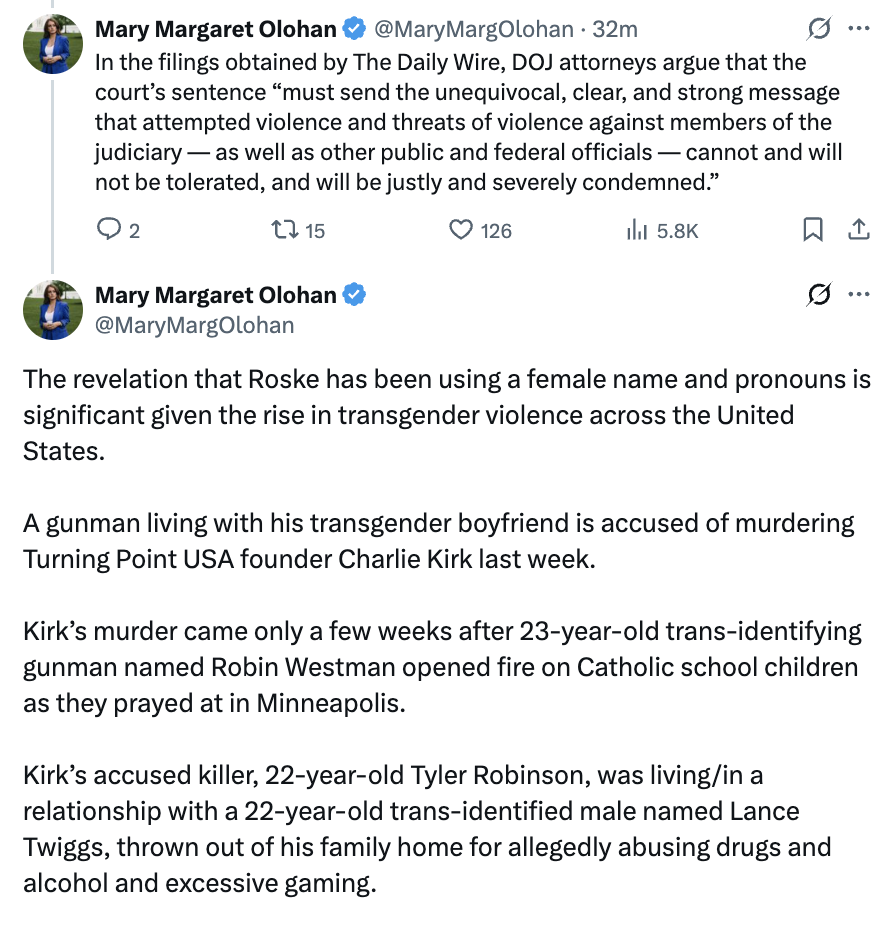Screen dimensions: 882x928
Task: Bookmark the first tweet
Action: pos(813,230)
